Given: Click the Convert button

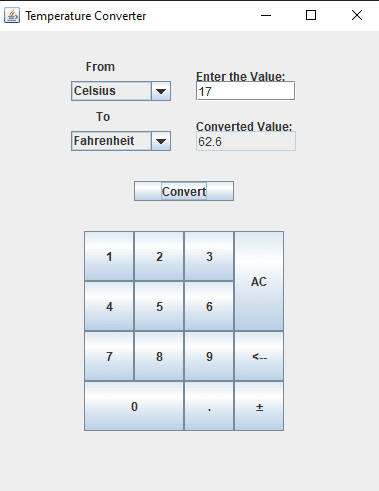Looking at the screenshot, I should pyautogui.click(x=184, y=191).
